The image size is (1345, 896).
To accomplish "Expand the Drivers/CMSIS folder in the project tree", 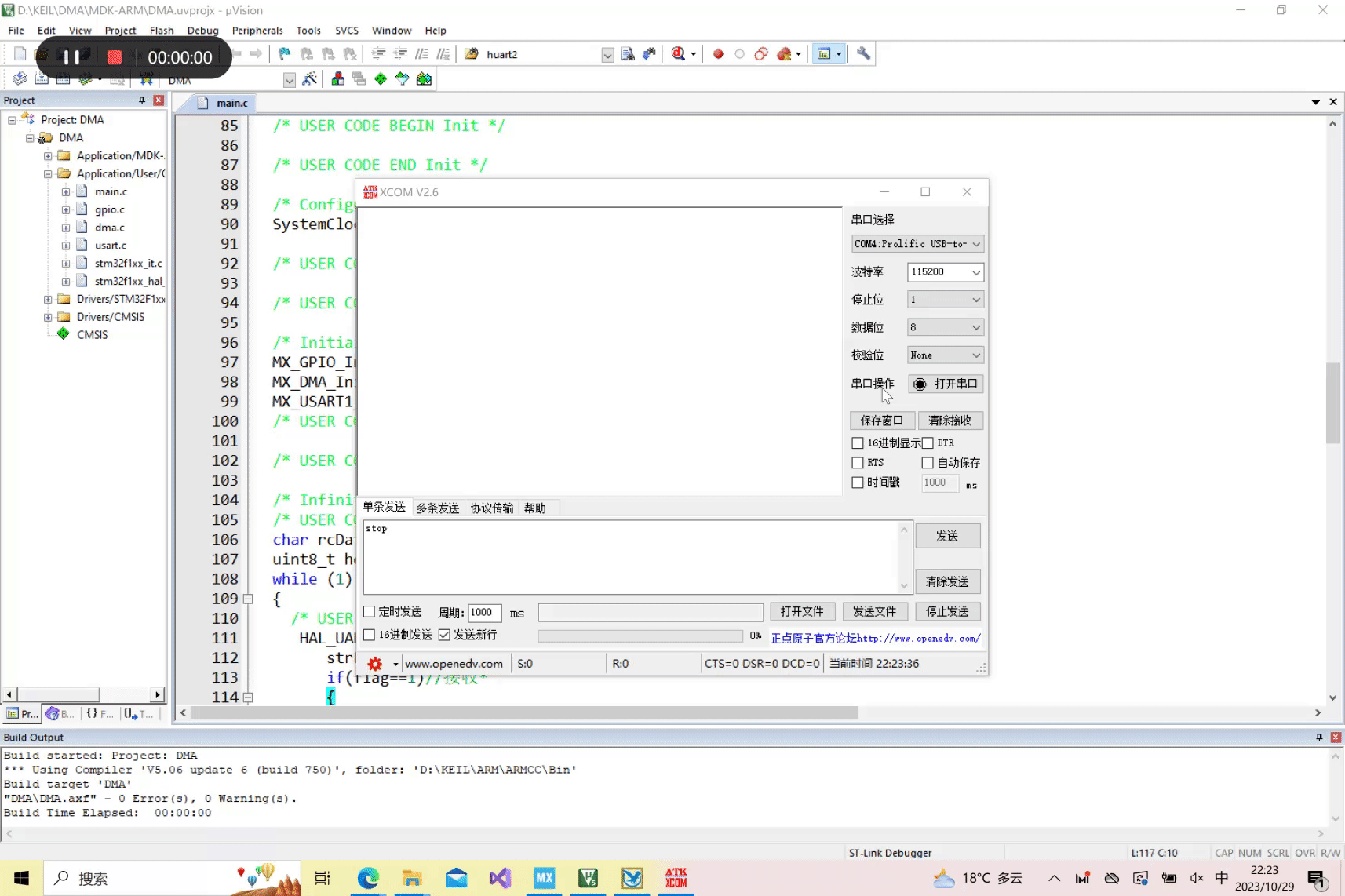I will pos(48,317).
